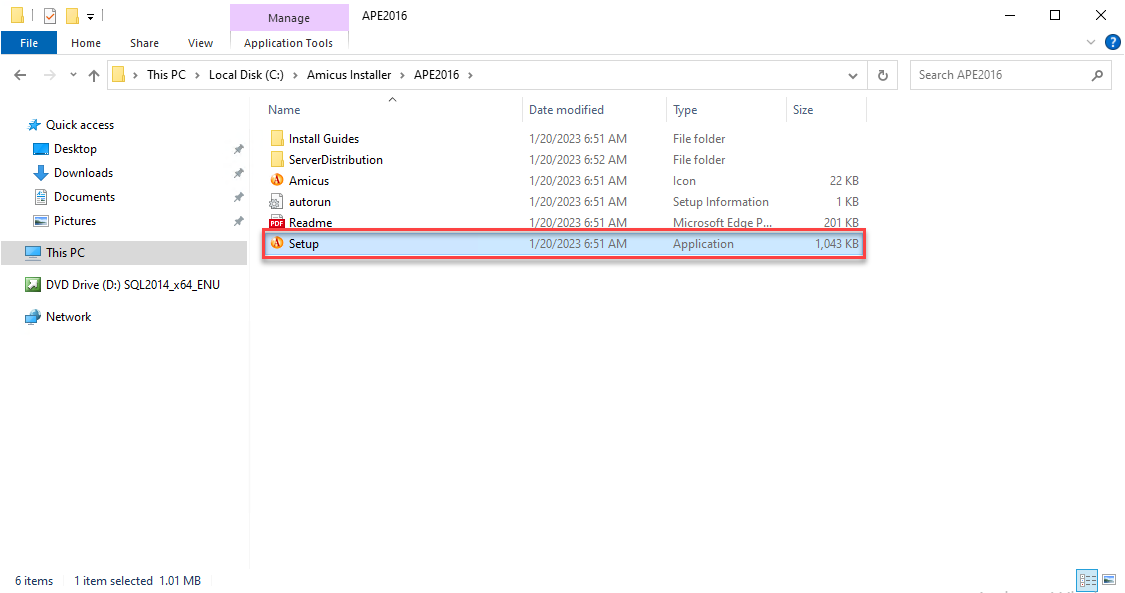
Task: Click the Documents icon in sidebar
Action: (x=41, y=196)
